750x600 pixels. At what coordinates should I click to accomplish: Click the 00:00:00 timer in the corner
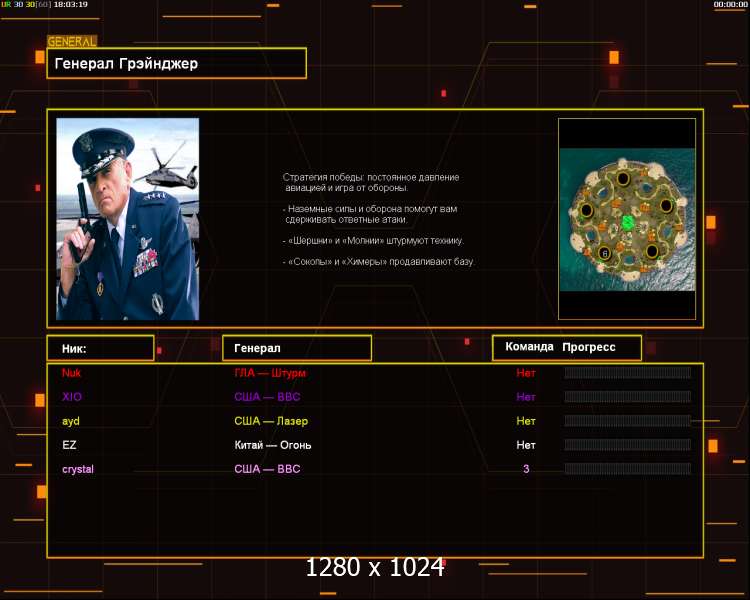click(x=730, y=4)
